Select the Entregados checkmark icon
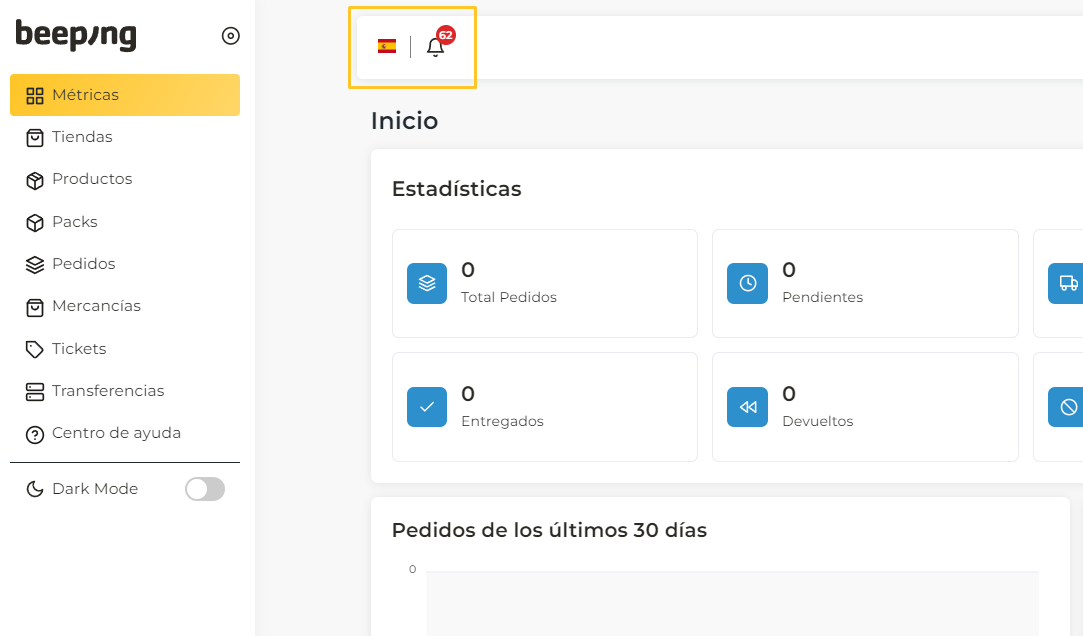This screenshot has width=1083, height=636. [x=427, y=407]
